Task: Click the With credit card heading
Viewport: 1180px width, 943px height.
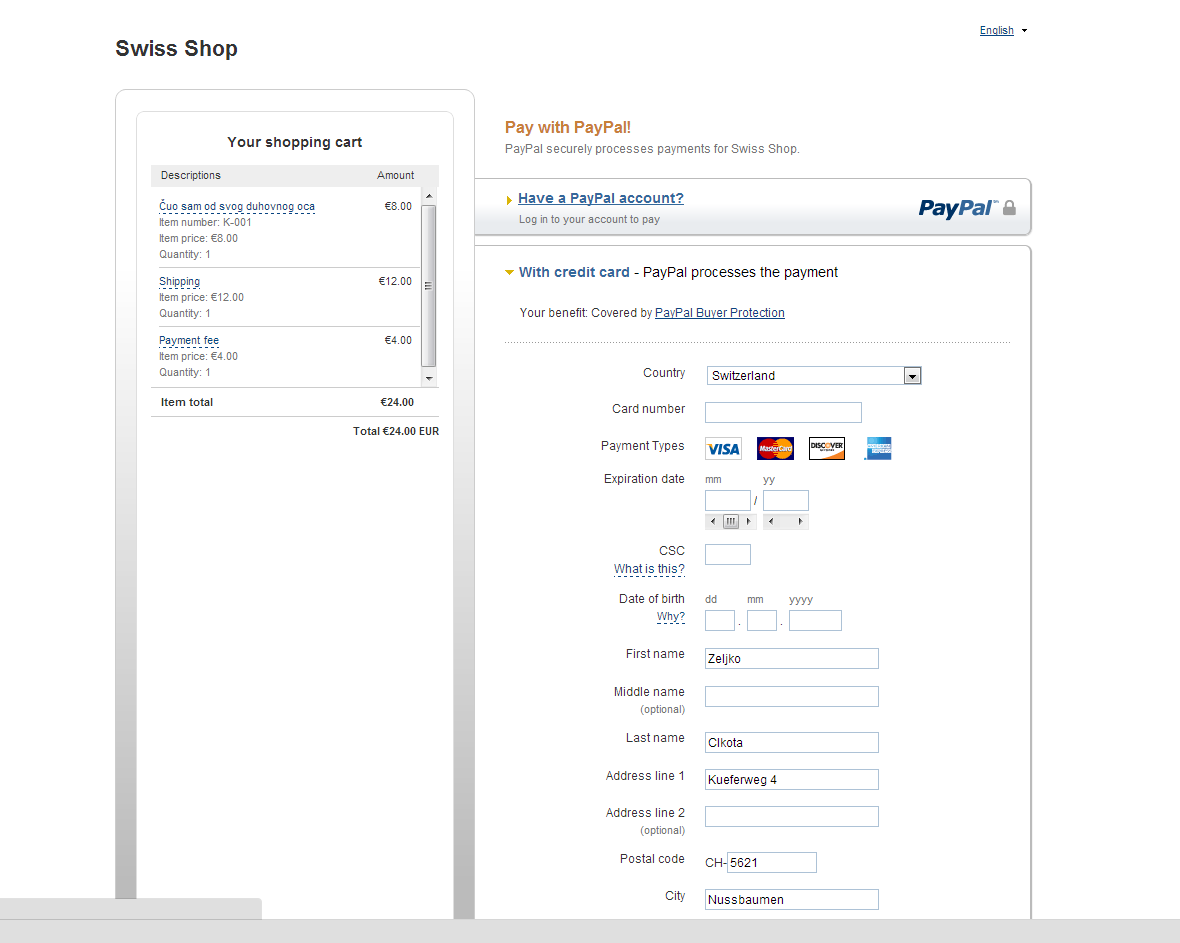Action: click(x=574, y=272)
